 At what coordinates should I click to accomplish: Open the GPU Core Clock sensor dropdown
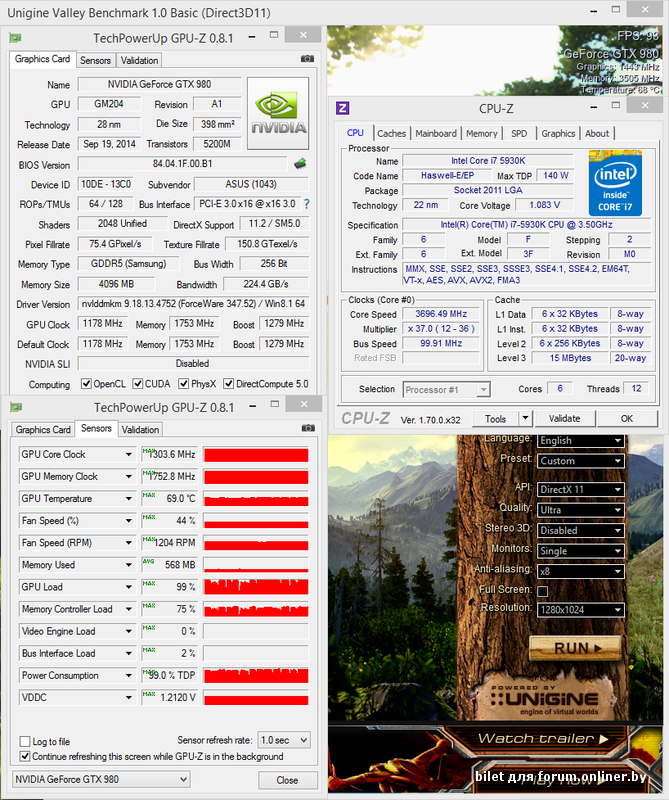pyautogui.click(x=129, y=454)
